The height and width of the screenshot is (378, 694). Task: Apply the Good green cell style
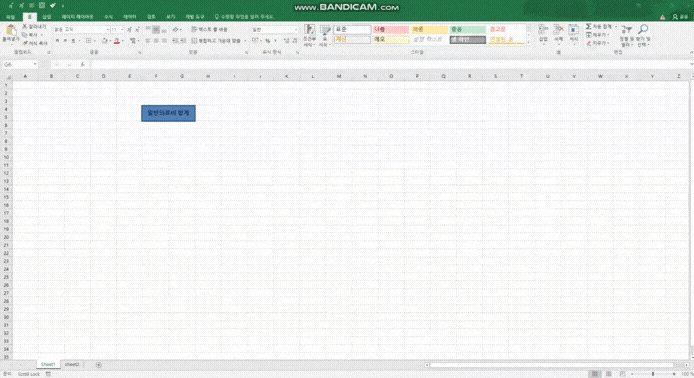click(467, 30)
